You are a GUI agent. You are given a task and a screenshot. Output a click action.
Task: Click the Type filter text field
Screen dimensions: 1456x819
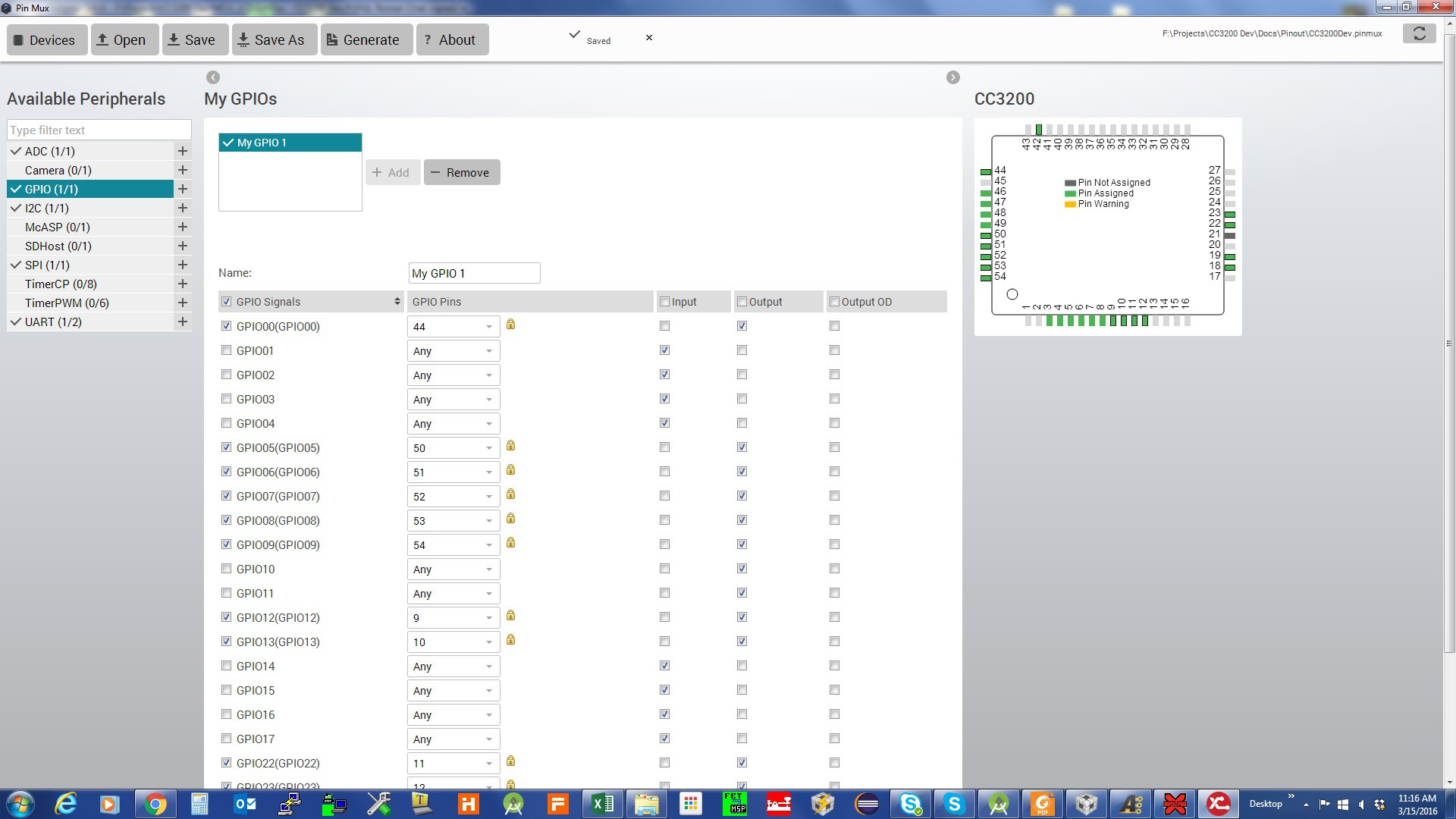tap(99, 130)
